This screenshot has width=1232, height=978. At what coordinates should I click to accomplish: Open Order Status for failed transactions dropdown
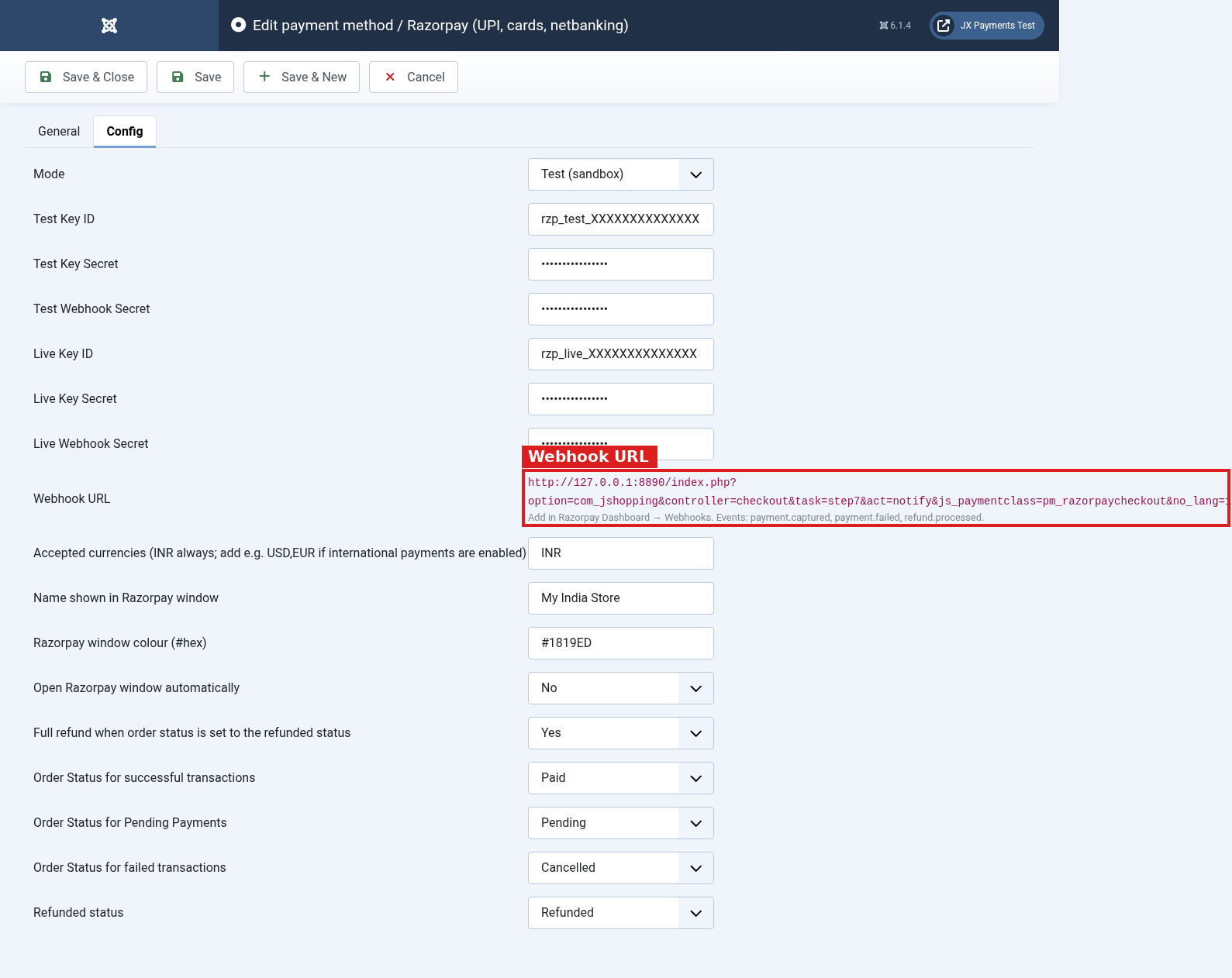pos(621,868)
